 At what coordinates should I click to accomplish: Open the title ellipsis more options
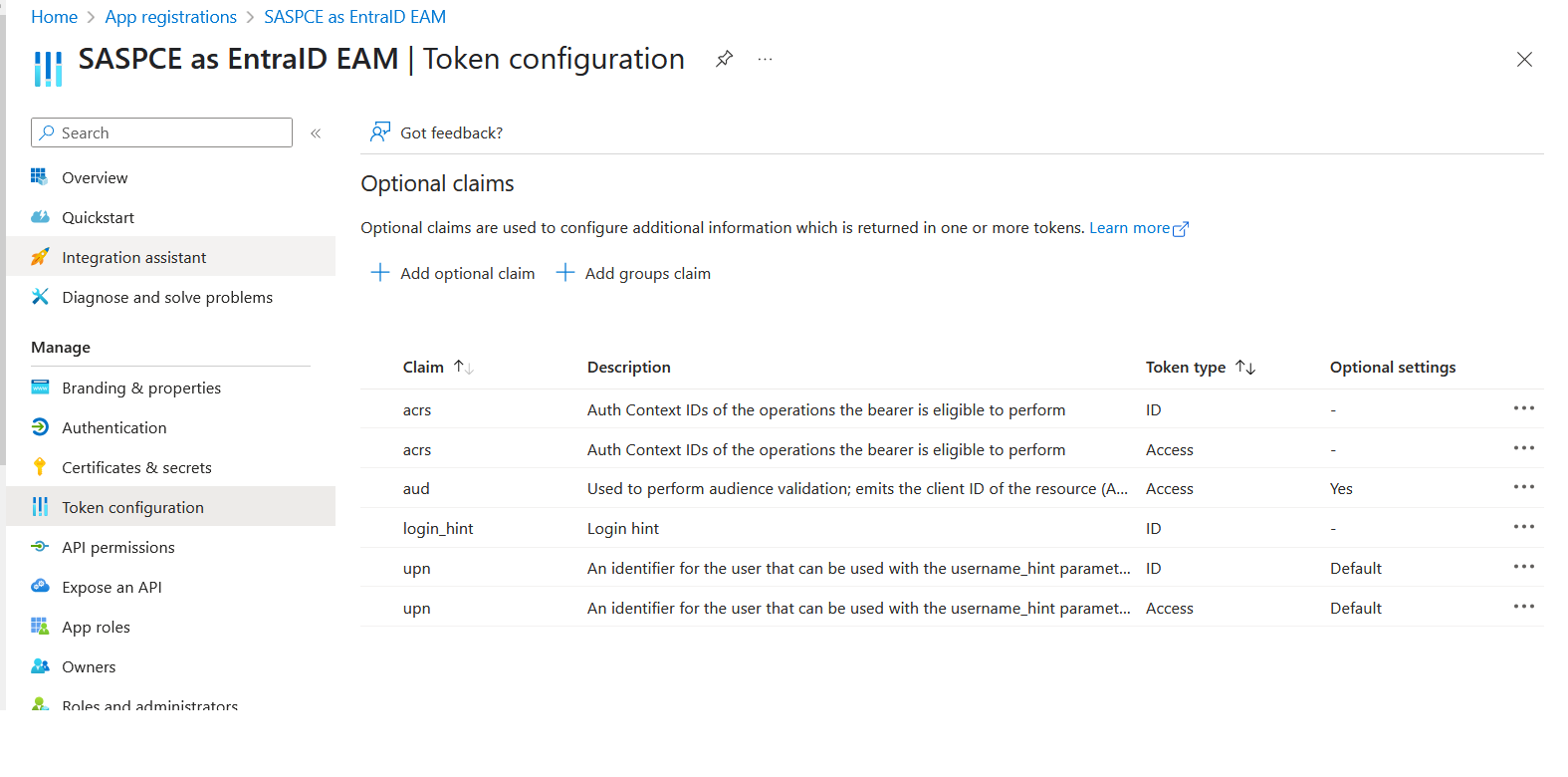tap(765, 59)
